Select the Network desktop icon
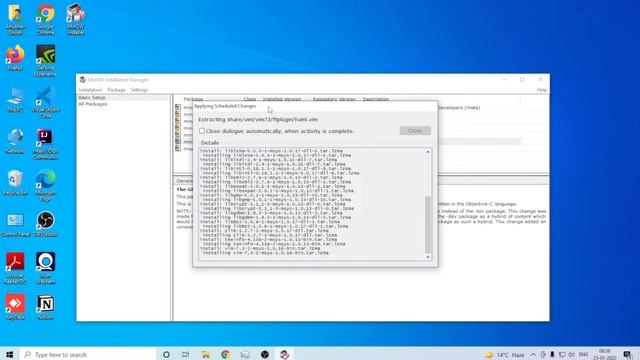Image resolution: width=640 pixels, height=360 pixels. click(15, 141)
